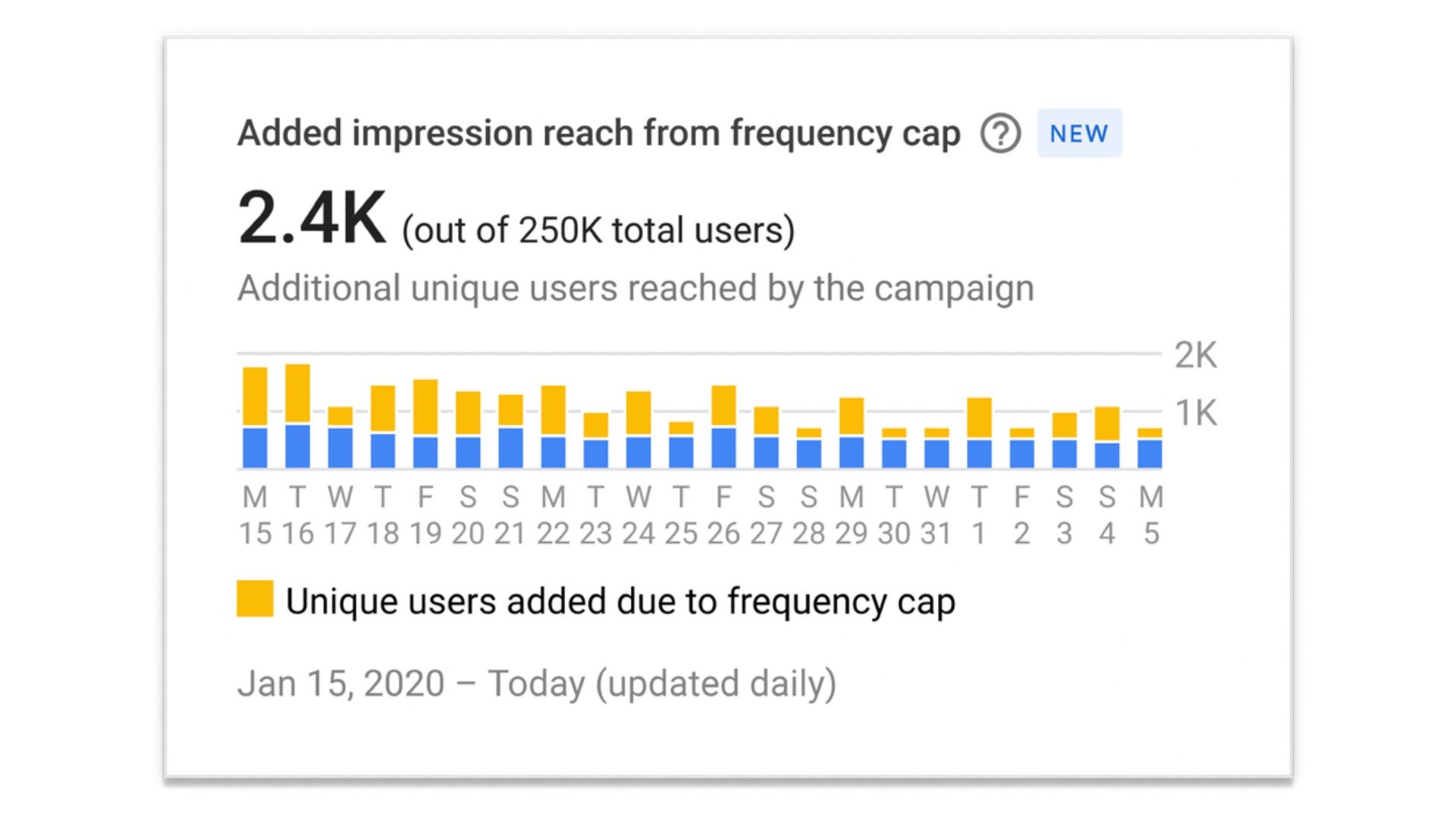The image size is (1456, 819).
Task: Click the yellow color swatch in the legend
Action: pos(254,601)
